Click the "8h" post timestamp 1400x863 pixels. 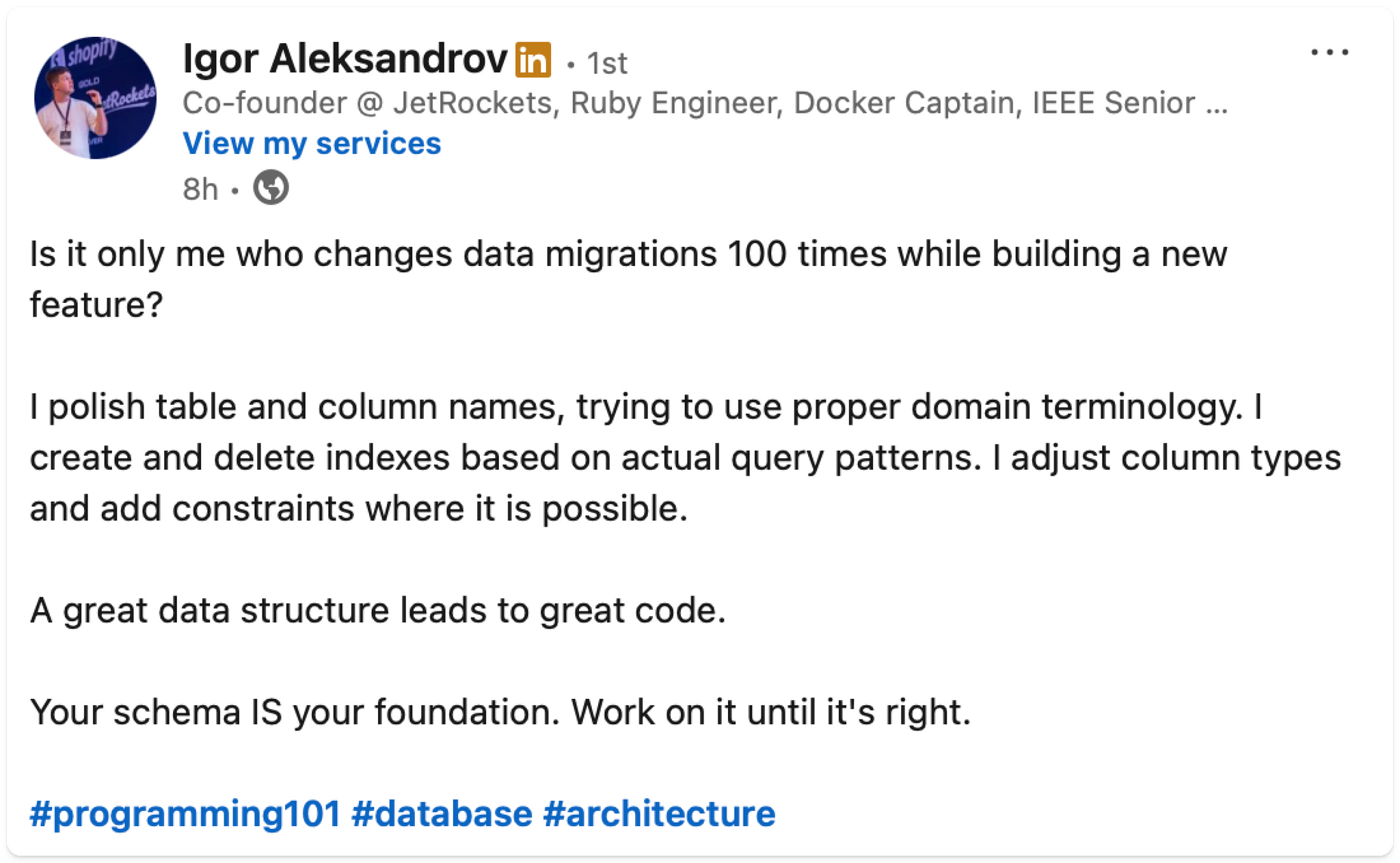point(200,189)
